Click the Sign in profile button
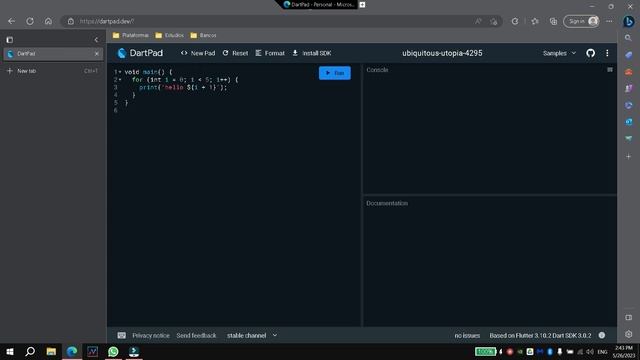640x360 pixels. [582, 21]
